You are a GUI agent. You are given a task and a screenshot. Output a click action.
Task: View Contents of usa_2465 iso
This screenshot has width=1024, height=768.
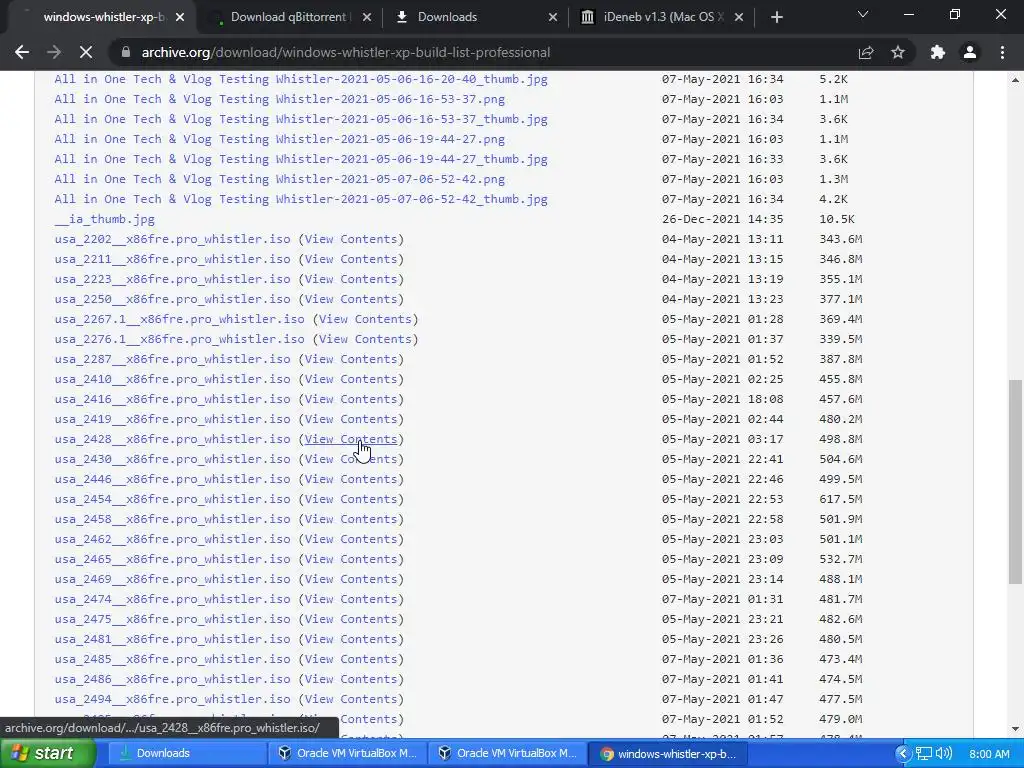(351, 559)
